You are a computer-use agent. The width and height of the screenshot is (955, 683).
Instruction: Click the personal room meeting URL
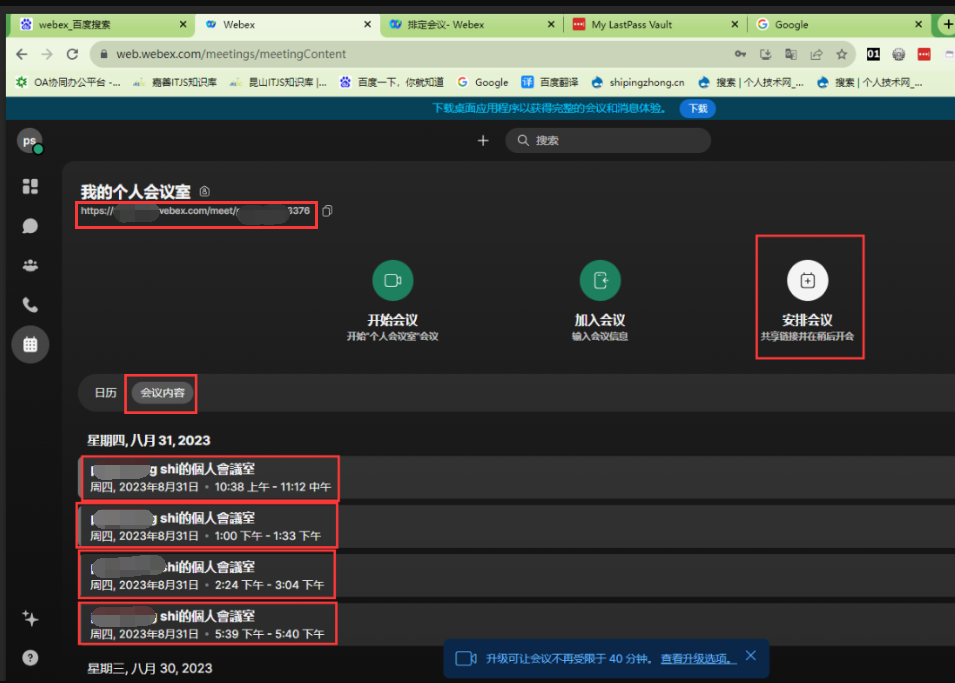point(196,211)
